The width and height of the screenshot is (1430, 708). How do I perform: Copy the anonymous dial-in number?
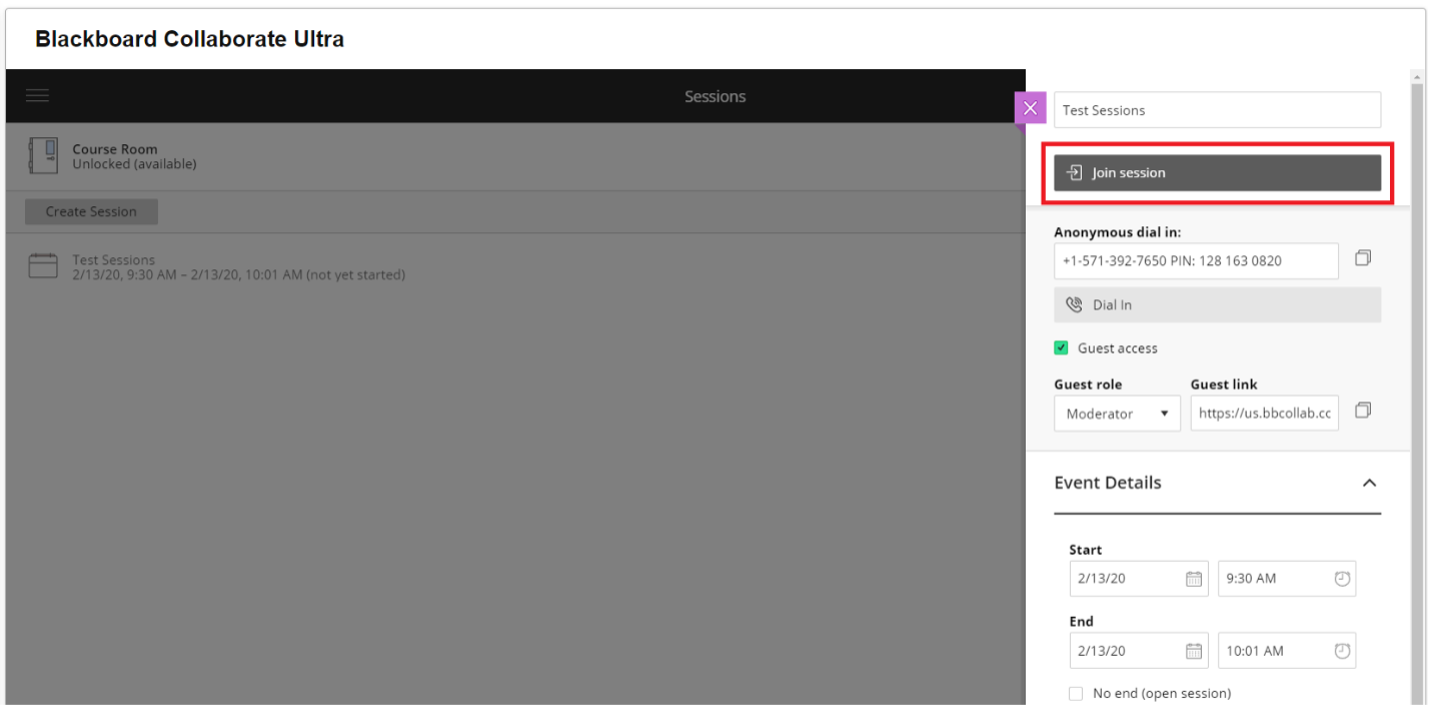click(1362, 258)
